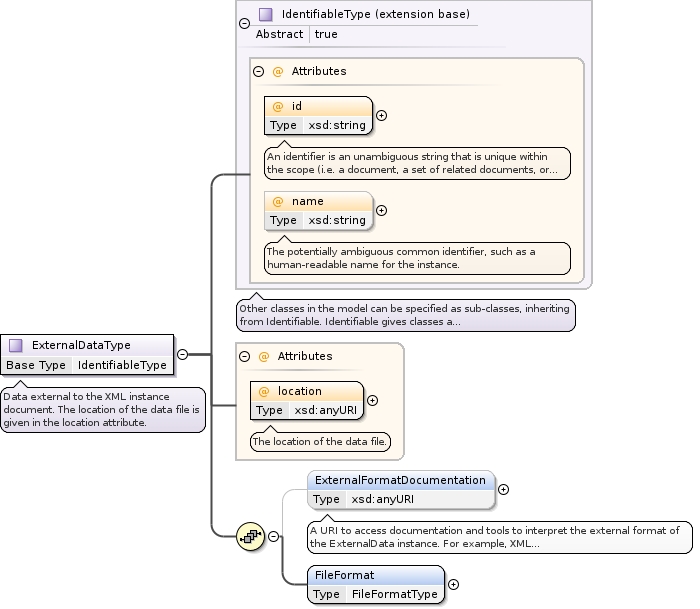The width and height of the screenshot is (700, 609).
Task: Collapse the sequence compositor branch
Action: pos(274,537)
